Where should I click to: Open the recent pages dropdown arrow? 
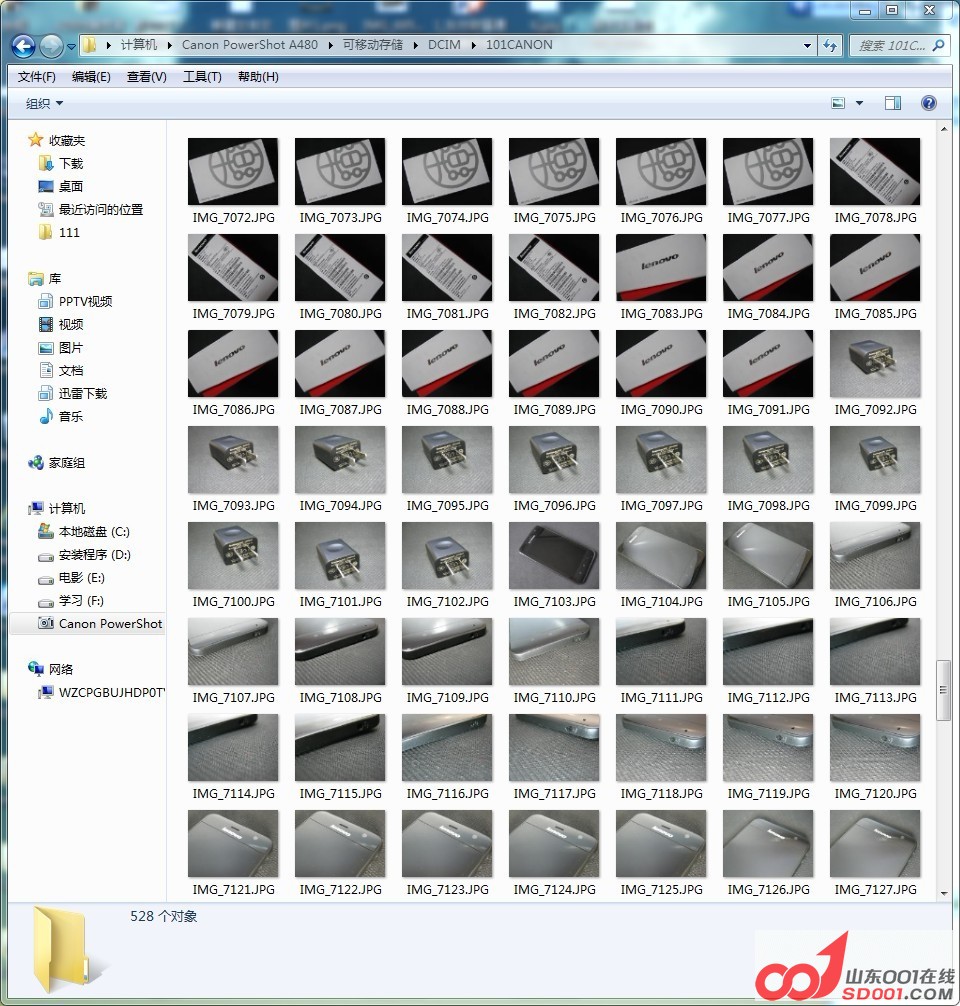pos(71,46)
